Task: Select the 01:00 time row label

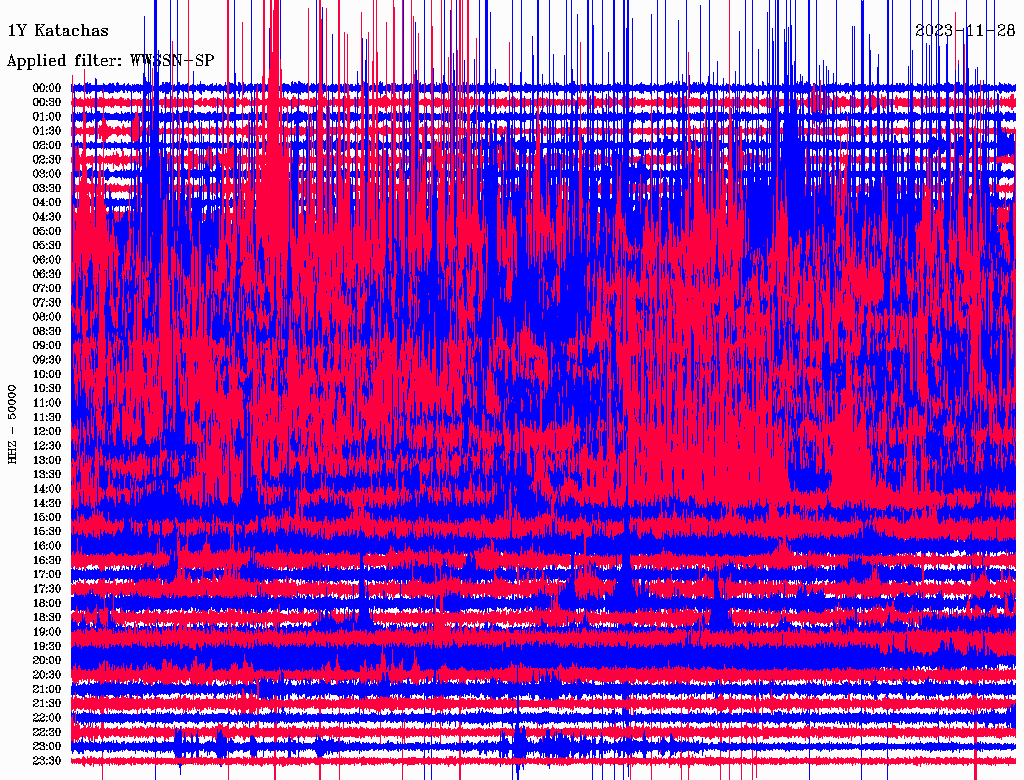Action: pos(47,116)
